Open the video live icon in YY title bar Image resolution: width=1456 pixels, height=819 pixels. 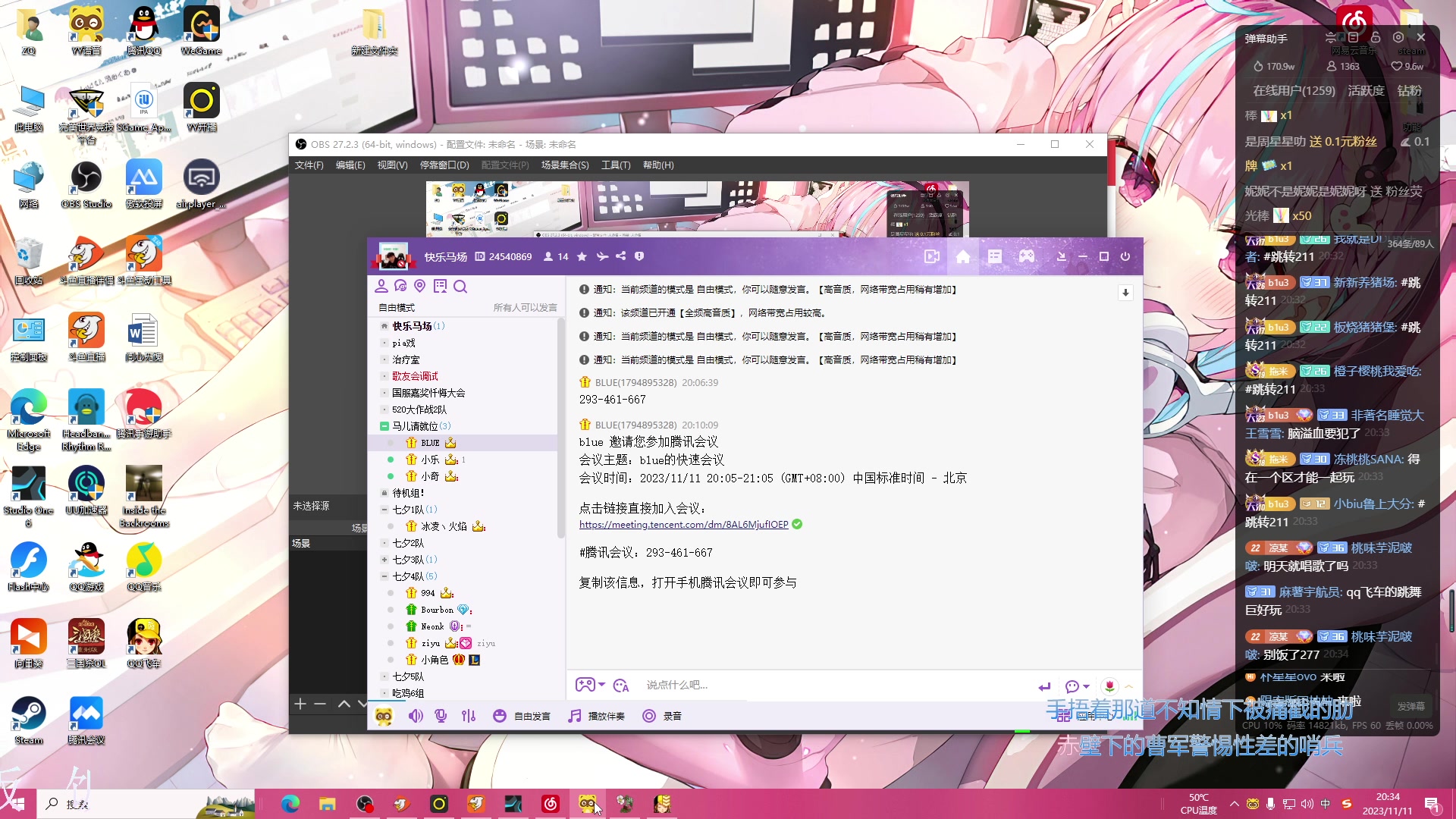click(x=932, y=257)
